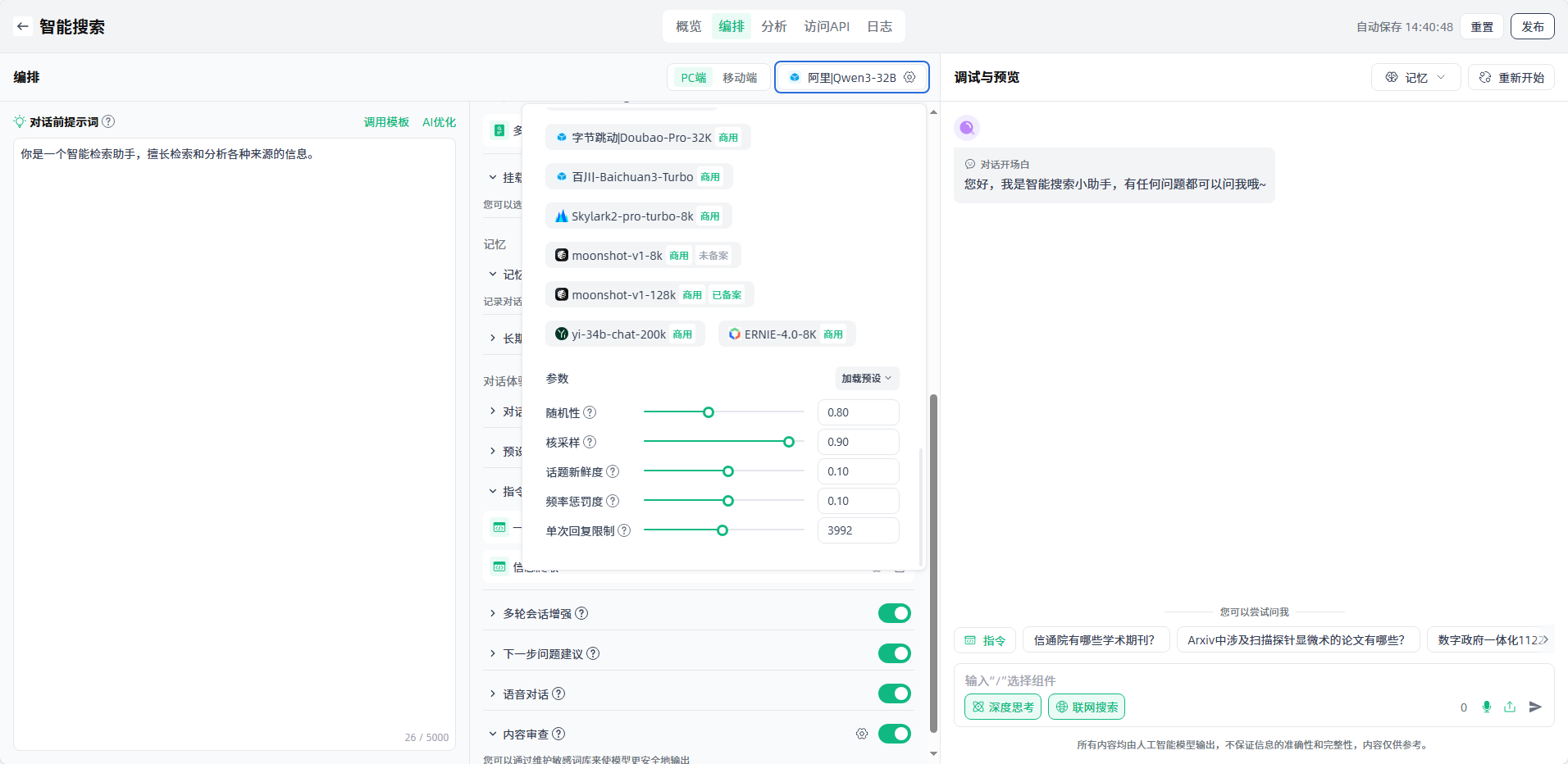The width and height of the screenshot is (1568, 764).
Task: Disable the 多轮会话增强 toggle
Action: [894, 613]
